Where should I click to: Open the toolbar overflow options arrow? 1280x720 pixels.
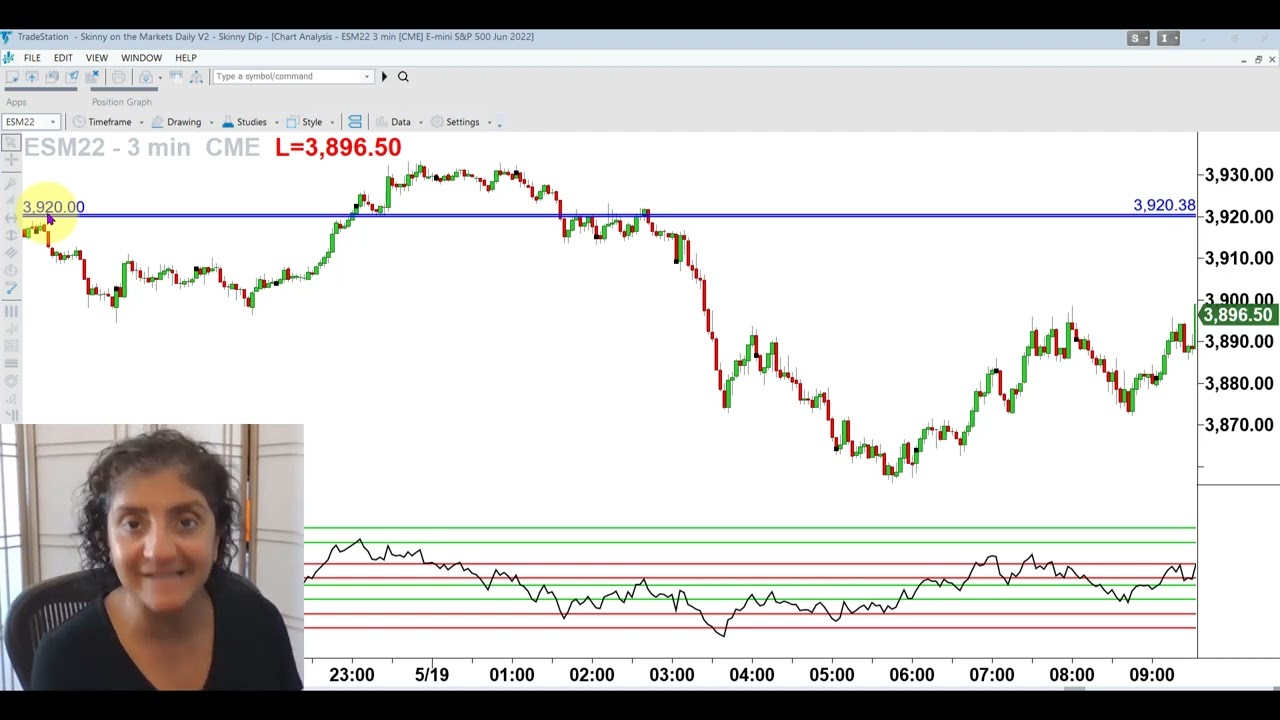point(500,123)
